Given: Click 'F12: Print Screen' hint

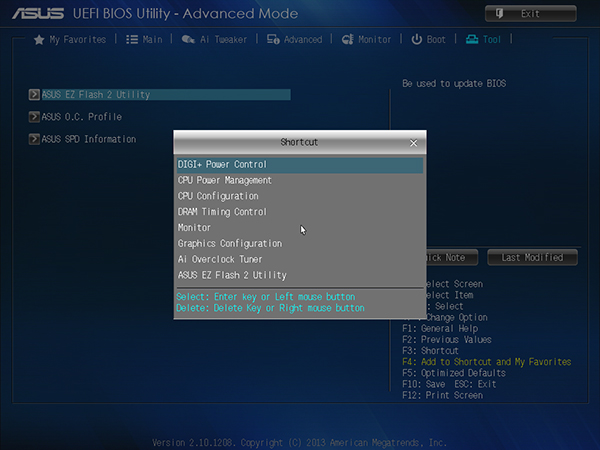Looking at the screenshot, I should click(x=442, y=395).
